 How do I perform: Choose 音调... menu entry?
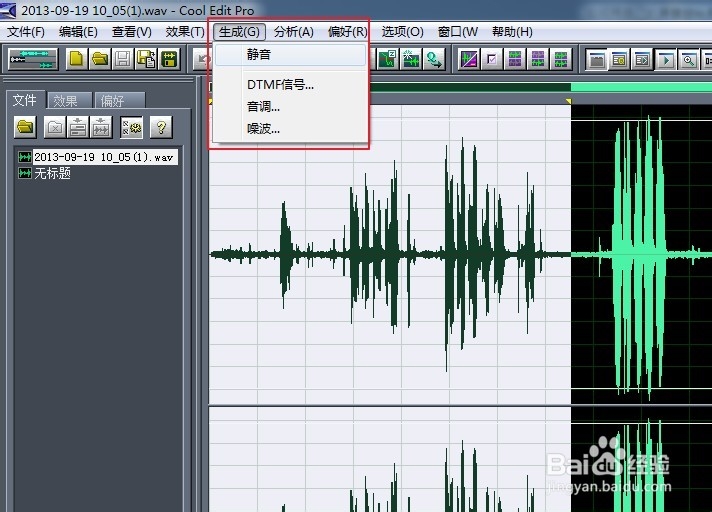(x=290, y=107)
